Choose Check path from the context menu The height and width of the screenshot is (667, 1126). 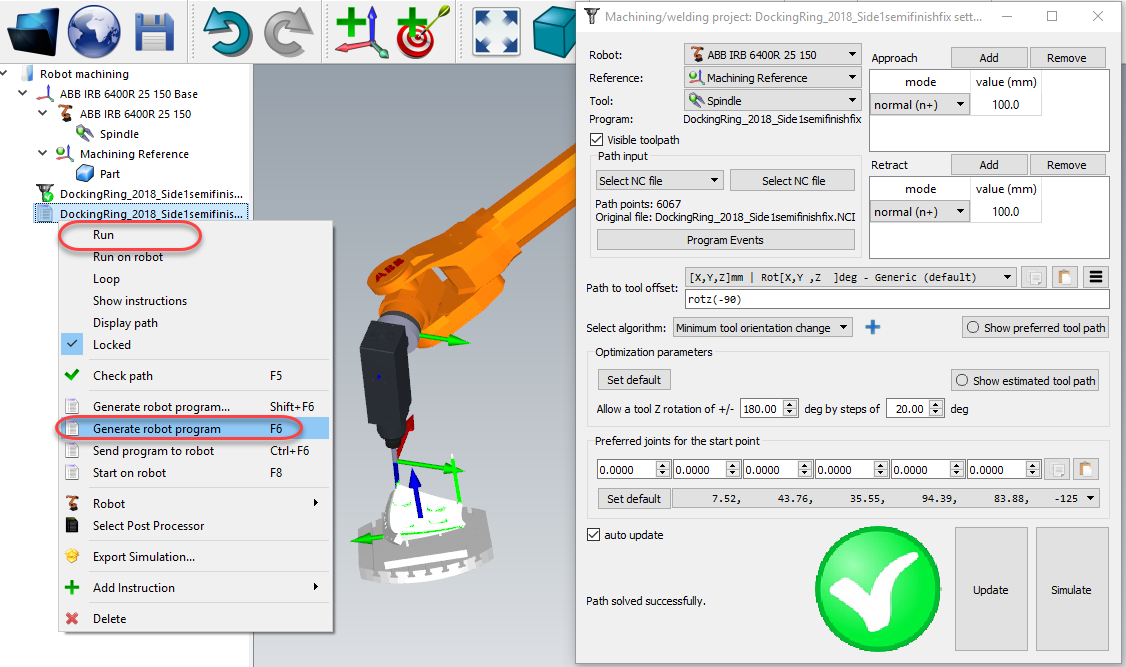pos(123,376)
